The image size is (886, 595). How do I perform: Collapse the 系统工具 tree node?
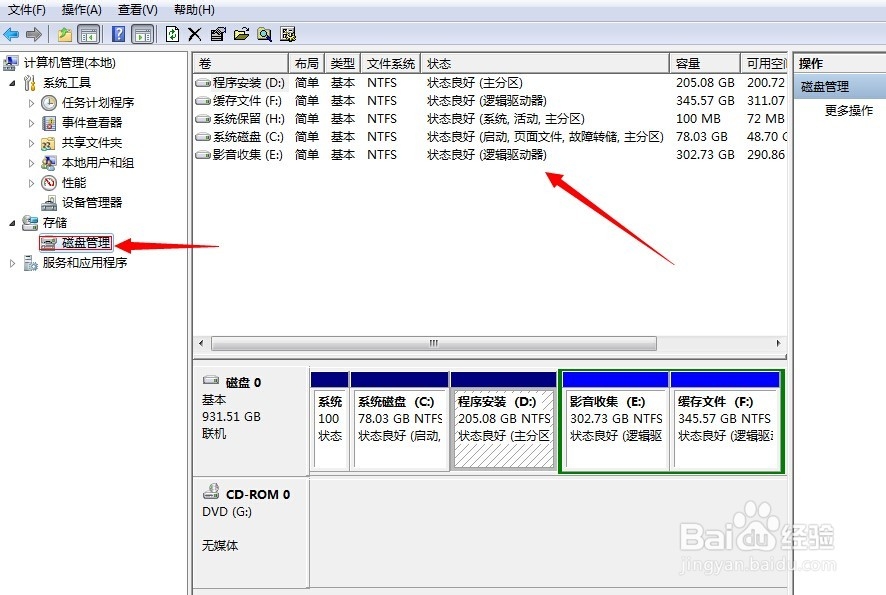(10, 82)
